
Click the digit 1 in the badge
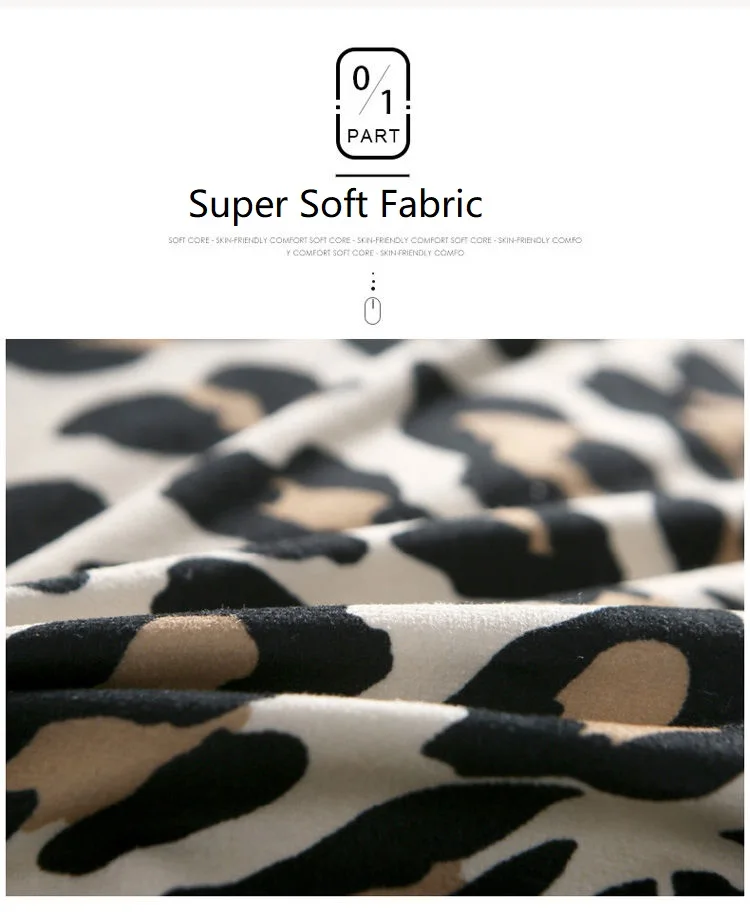click(386, 102)
